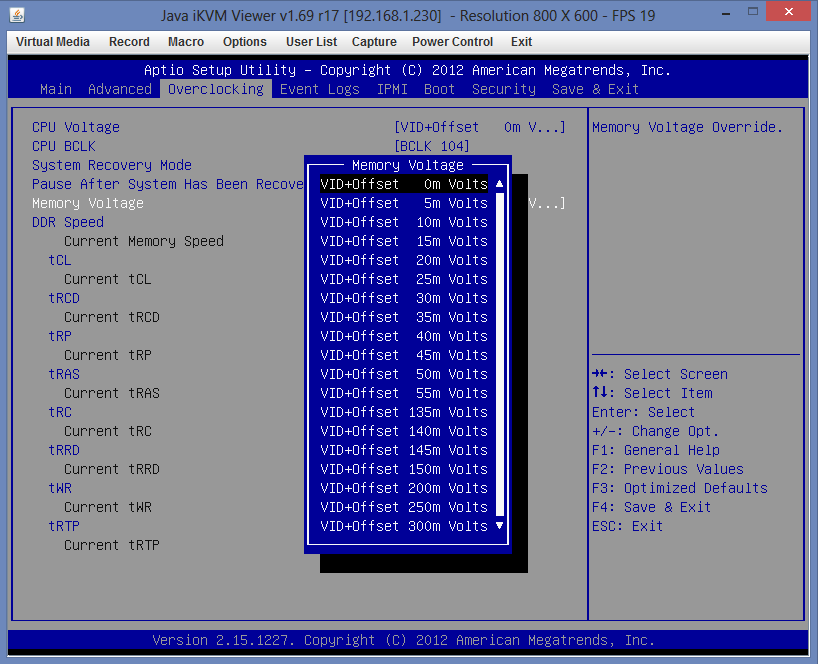Click the Java icon in the title bar
Screen dimensions: 818x664
tap(17, 15)
